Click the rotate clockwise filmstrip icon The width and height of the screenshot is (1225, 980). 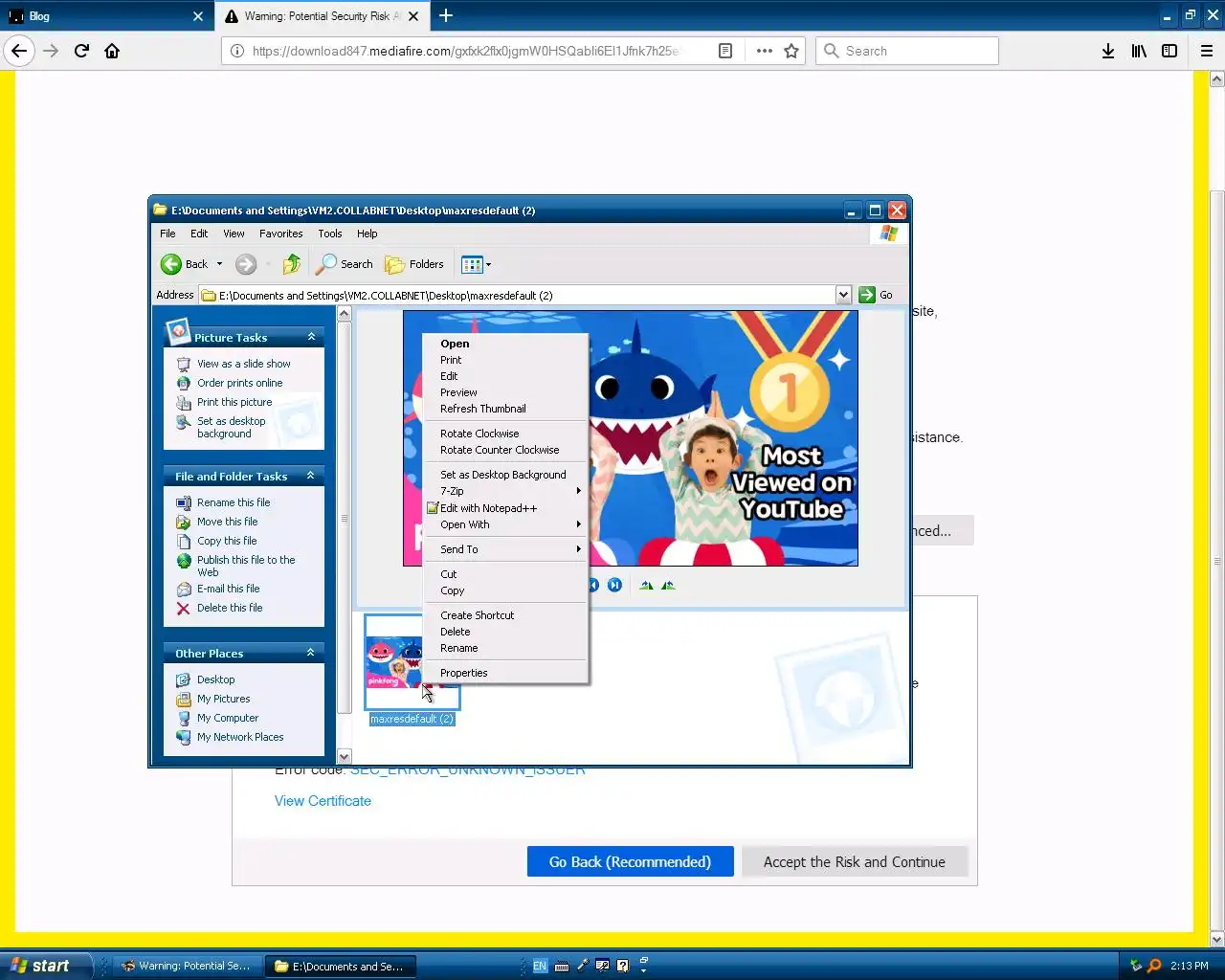click(x=647, y=585)
